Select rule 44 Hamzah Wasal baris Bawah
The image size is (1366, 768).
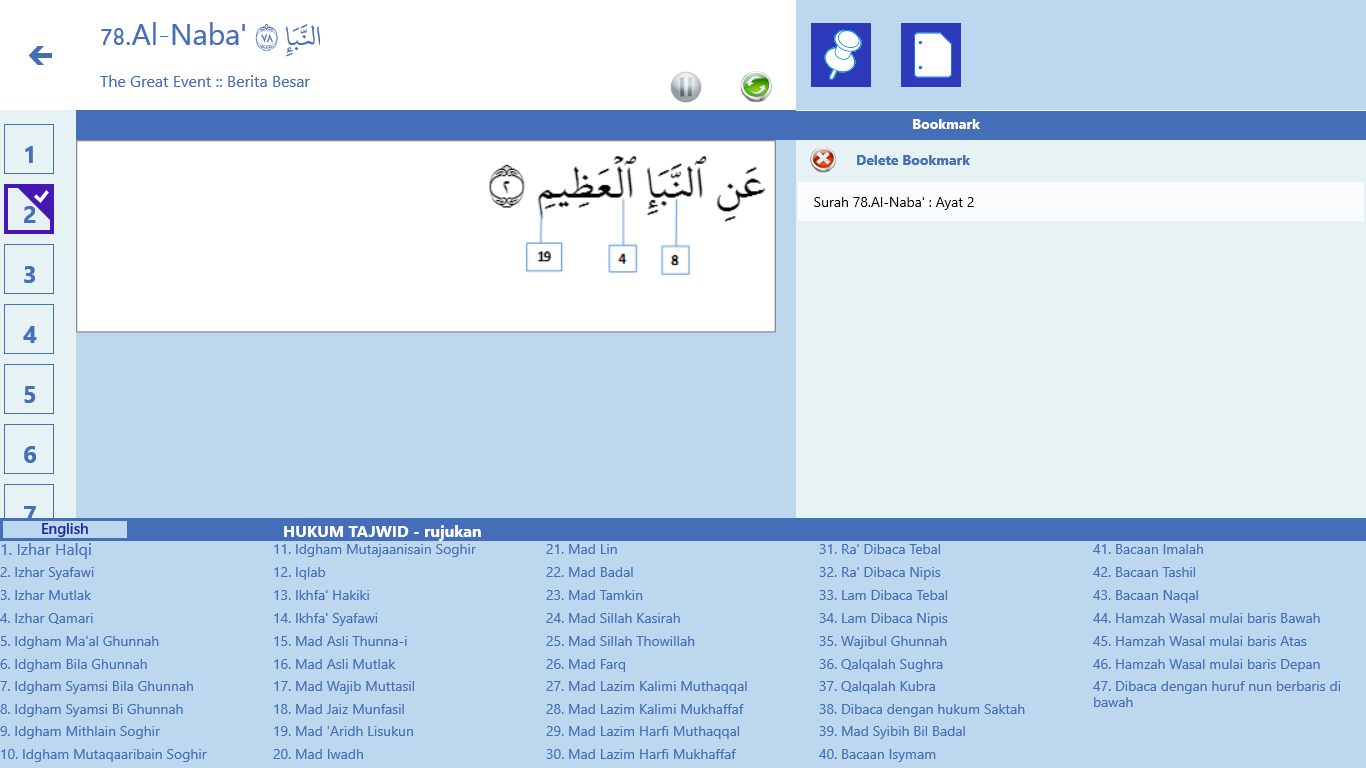click(1206, 618)
